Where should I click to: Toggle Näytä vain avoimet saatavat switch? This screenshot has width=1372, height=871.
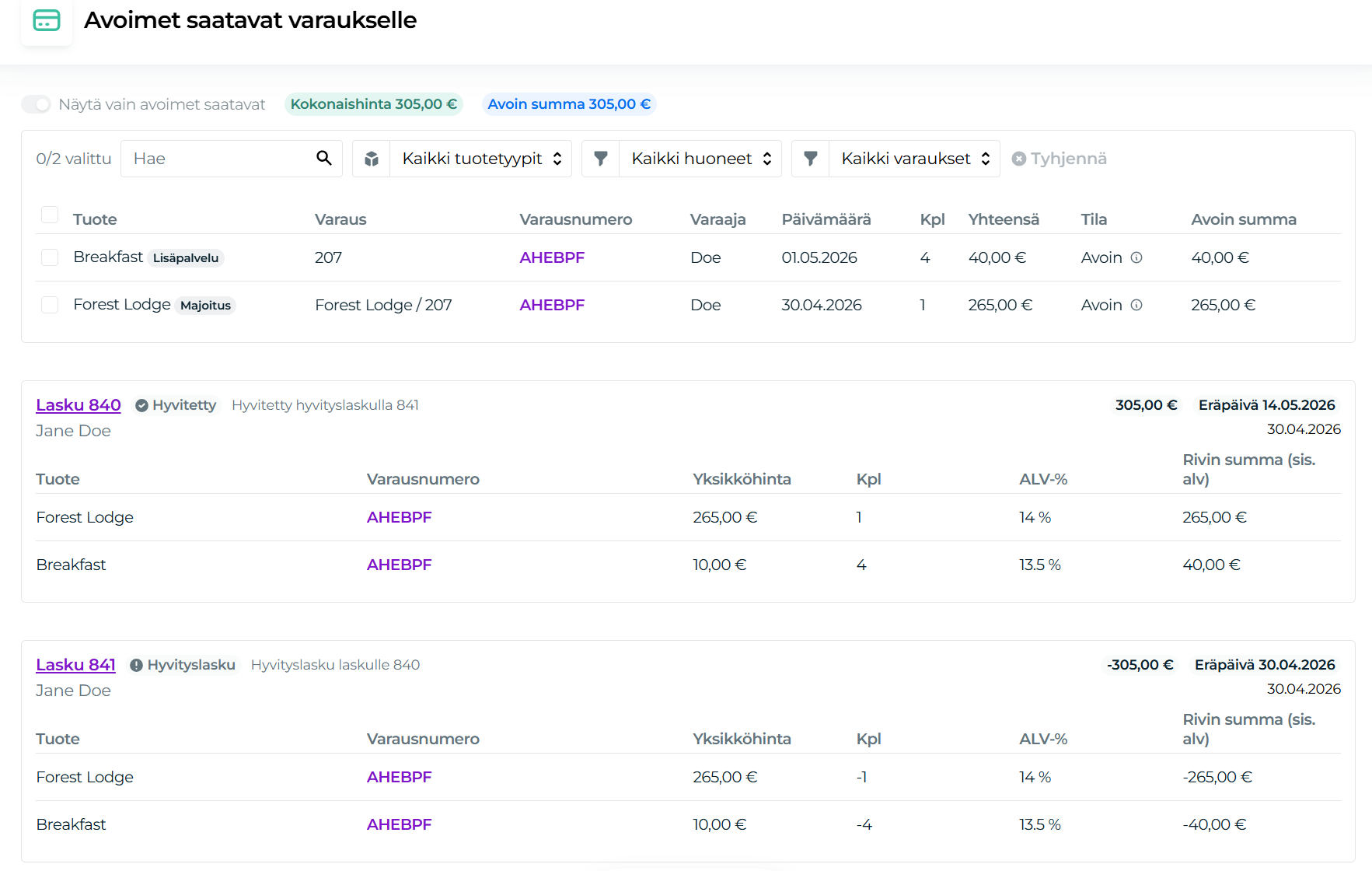[x=36, y=104]
